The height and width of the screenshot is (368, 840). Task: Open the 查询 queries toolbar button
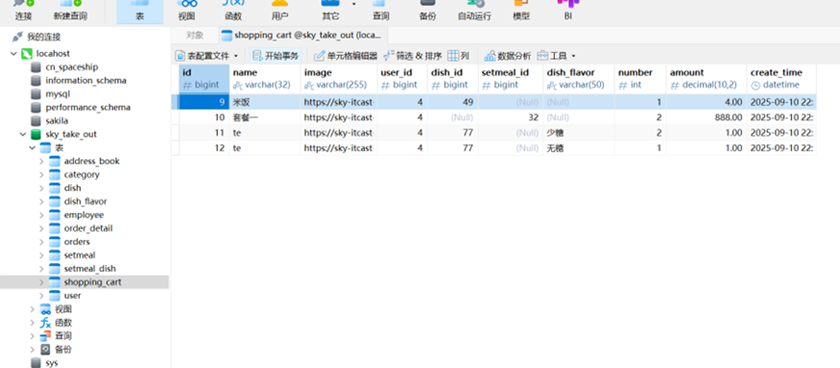[x=381, y=11]
